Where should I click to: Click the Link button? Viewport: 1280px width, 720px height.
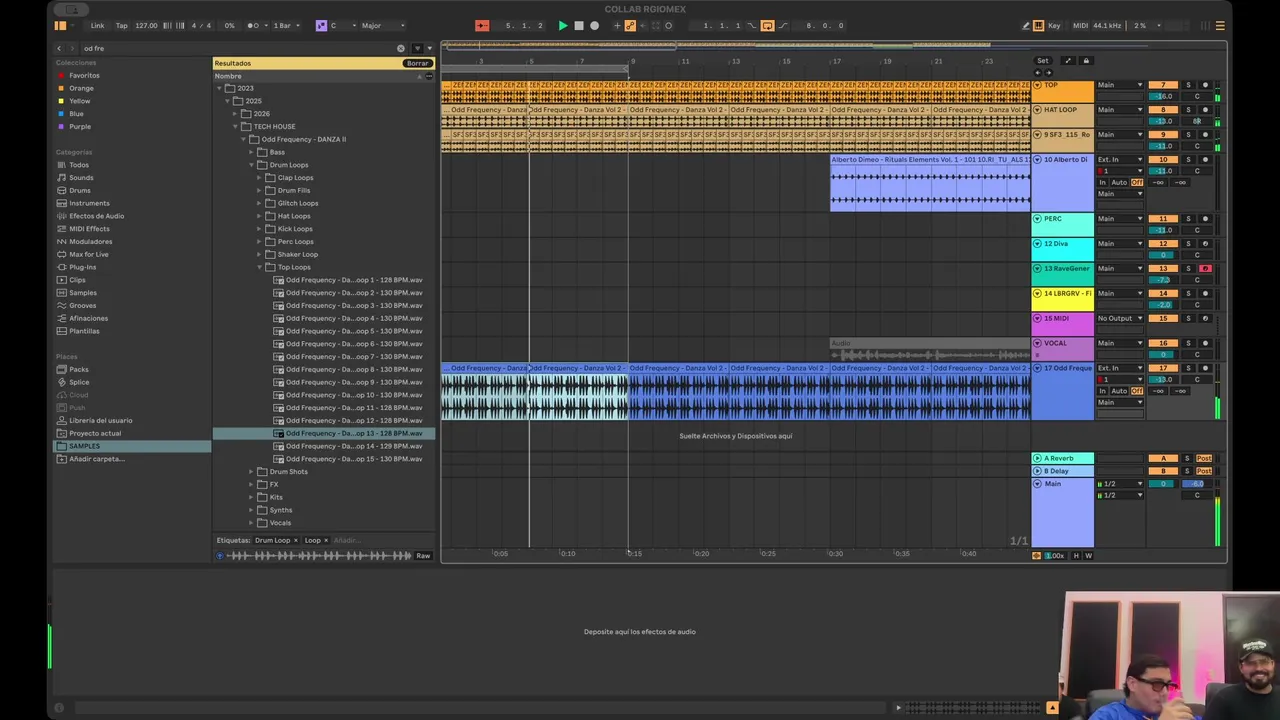[x=97, y=26]
